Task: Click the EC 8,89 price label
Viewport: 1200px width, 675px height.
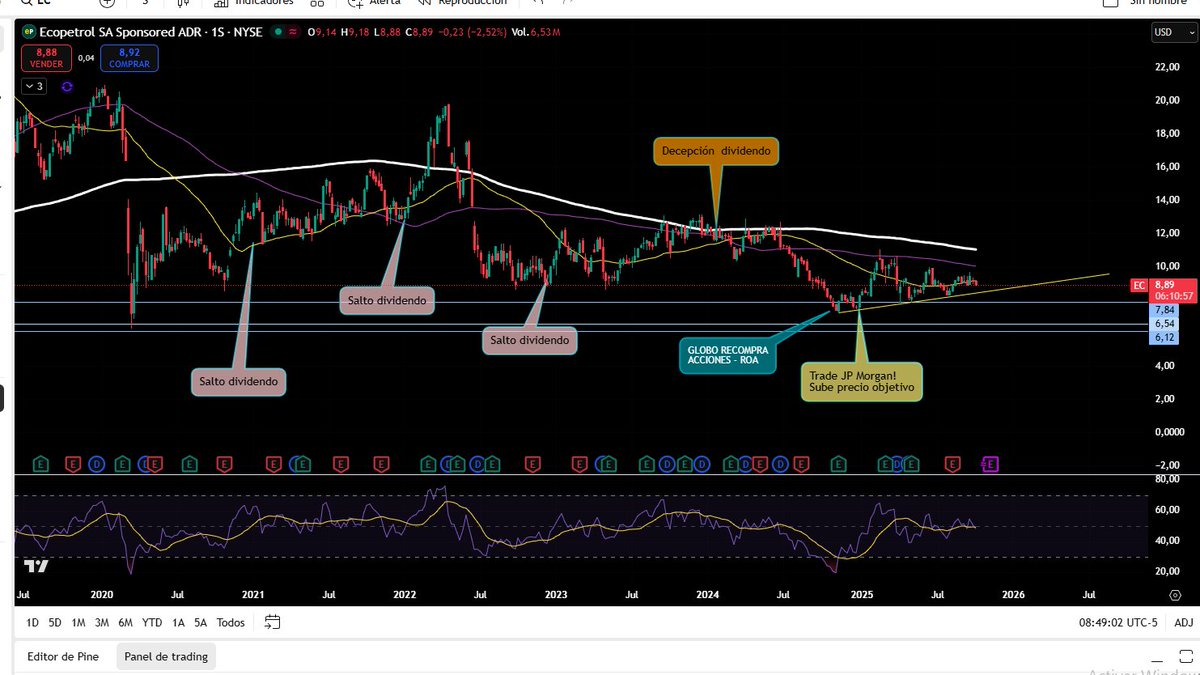Action: (1164, 291)
